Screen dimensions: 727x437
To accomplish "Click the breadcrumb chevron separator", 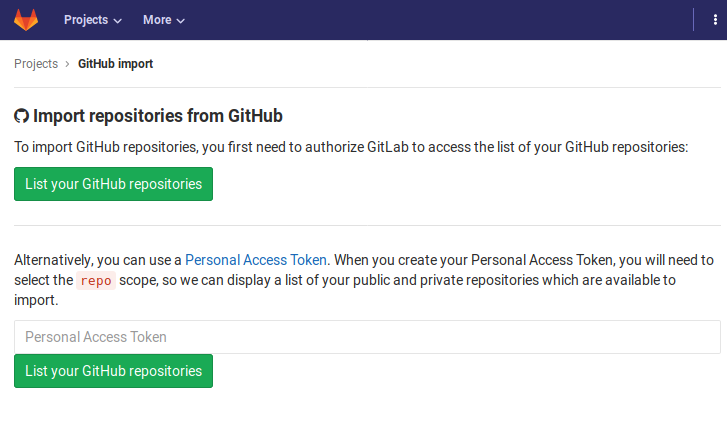I will [67, 64].
